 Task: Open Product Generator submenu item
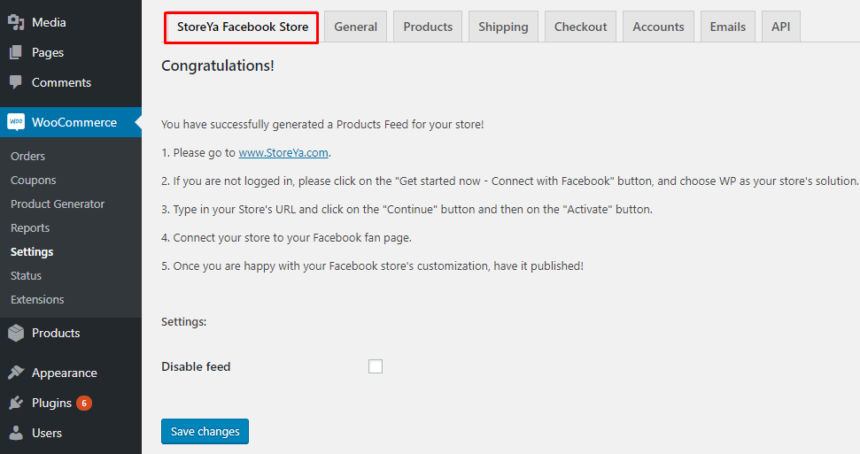pos(57,204)
